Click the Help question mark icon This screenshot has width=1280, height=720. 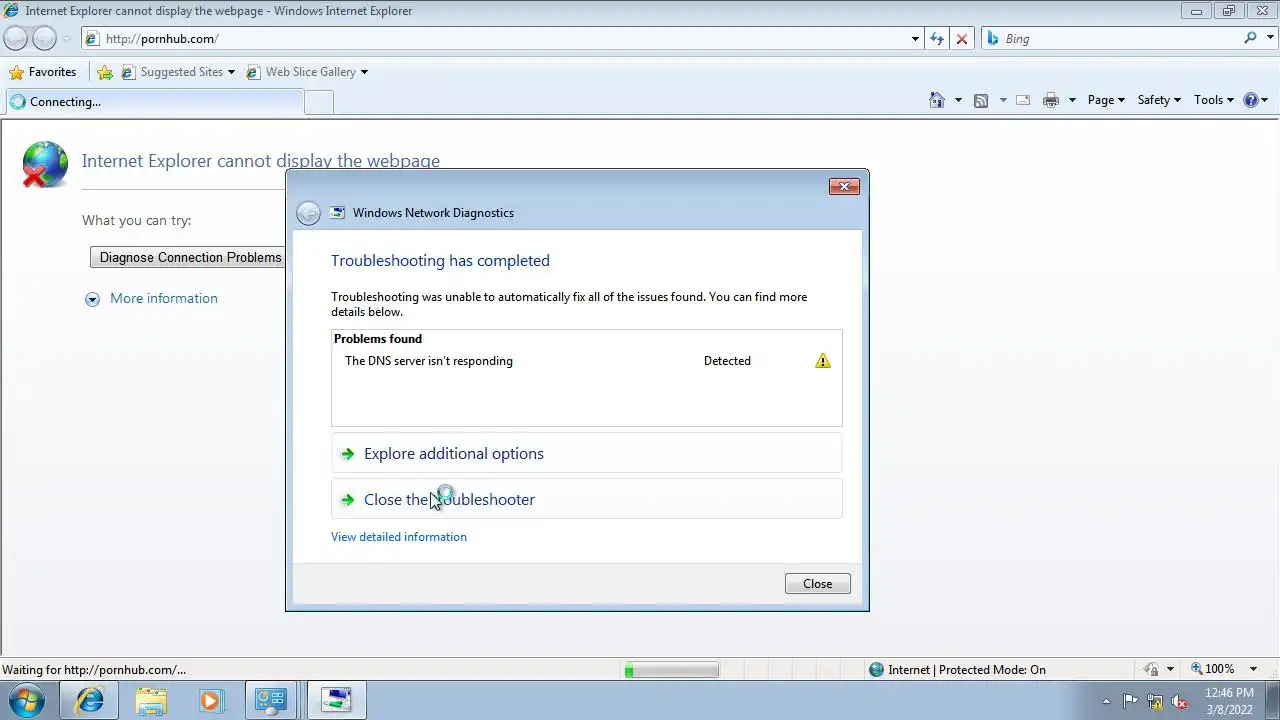[1250, 100]
